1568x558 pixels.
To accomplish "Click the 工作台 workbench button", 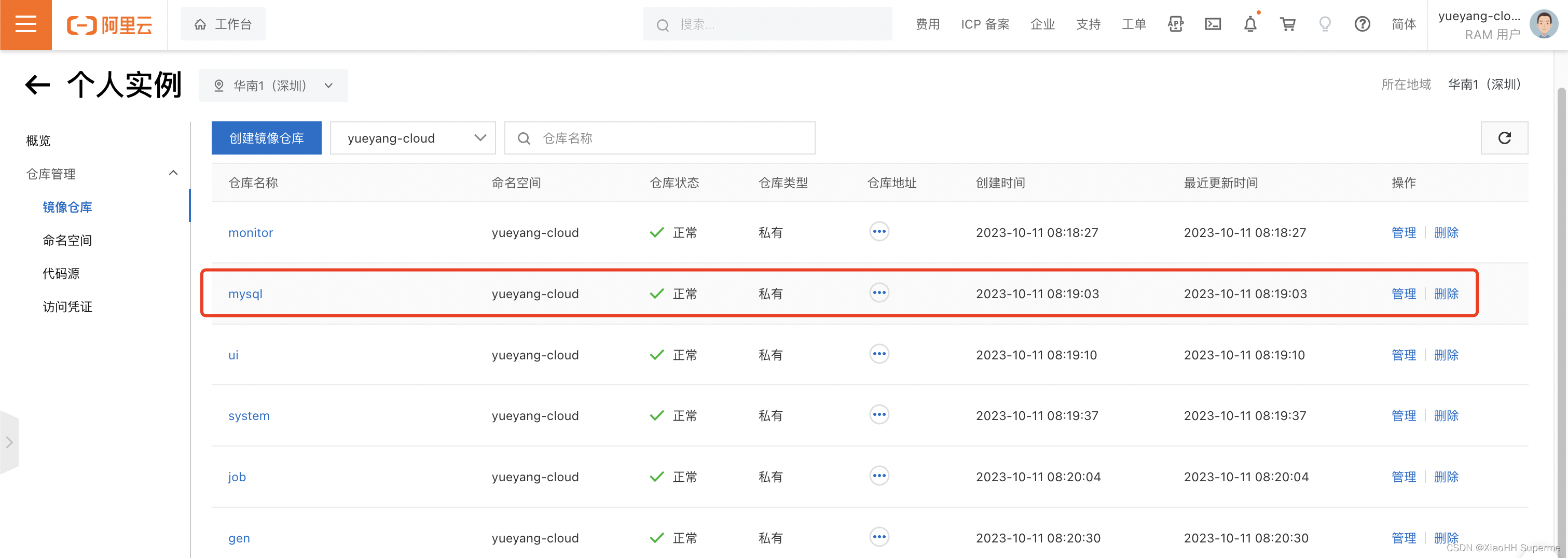I will point(223,24).
